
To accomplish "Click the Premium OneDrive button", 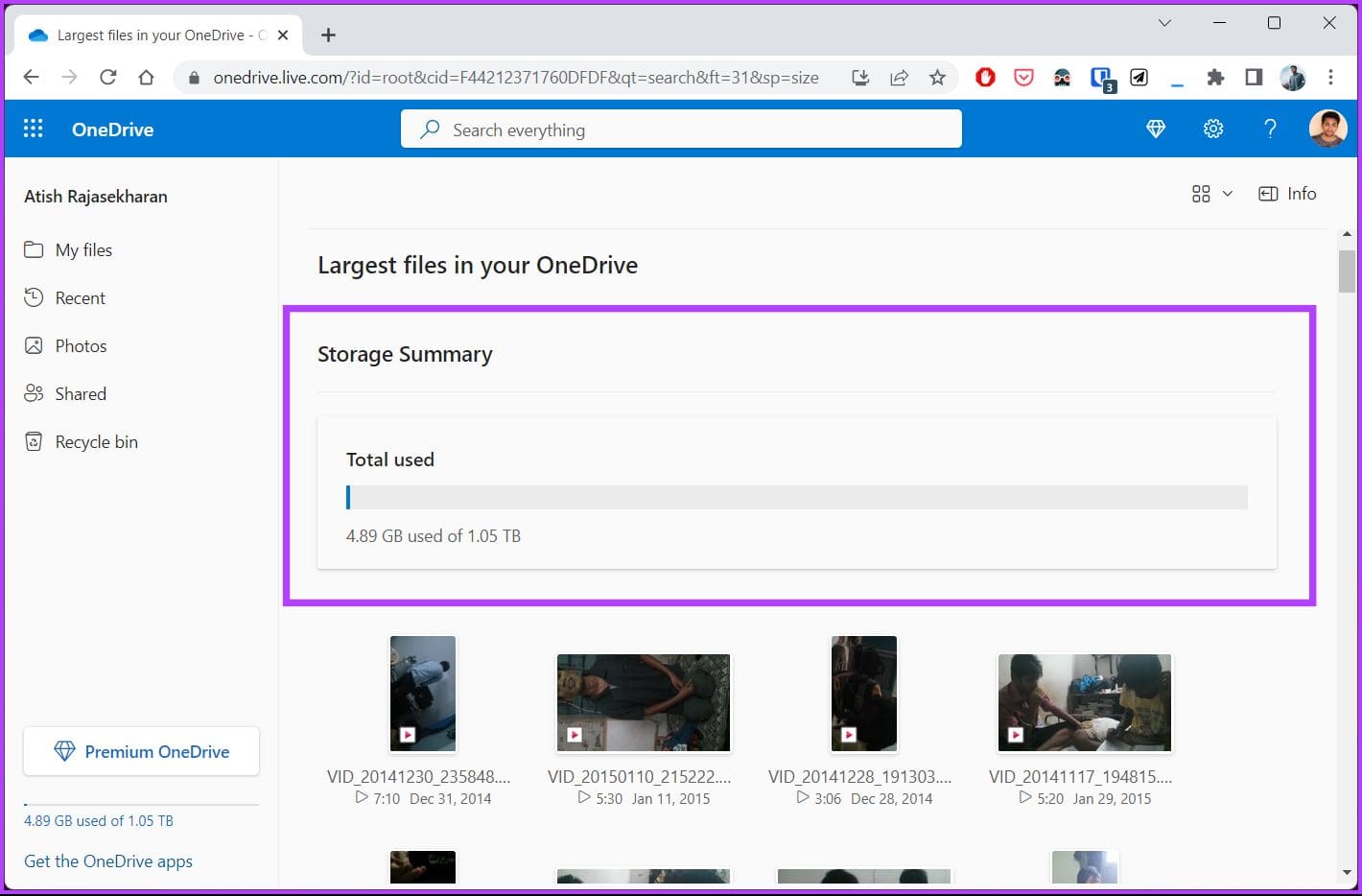I will tap(141, 751).
